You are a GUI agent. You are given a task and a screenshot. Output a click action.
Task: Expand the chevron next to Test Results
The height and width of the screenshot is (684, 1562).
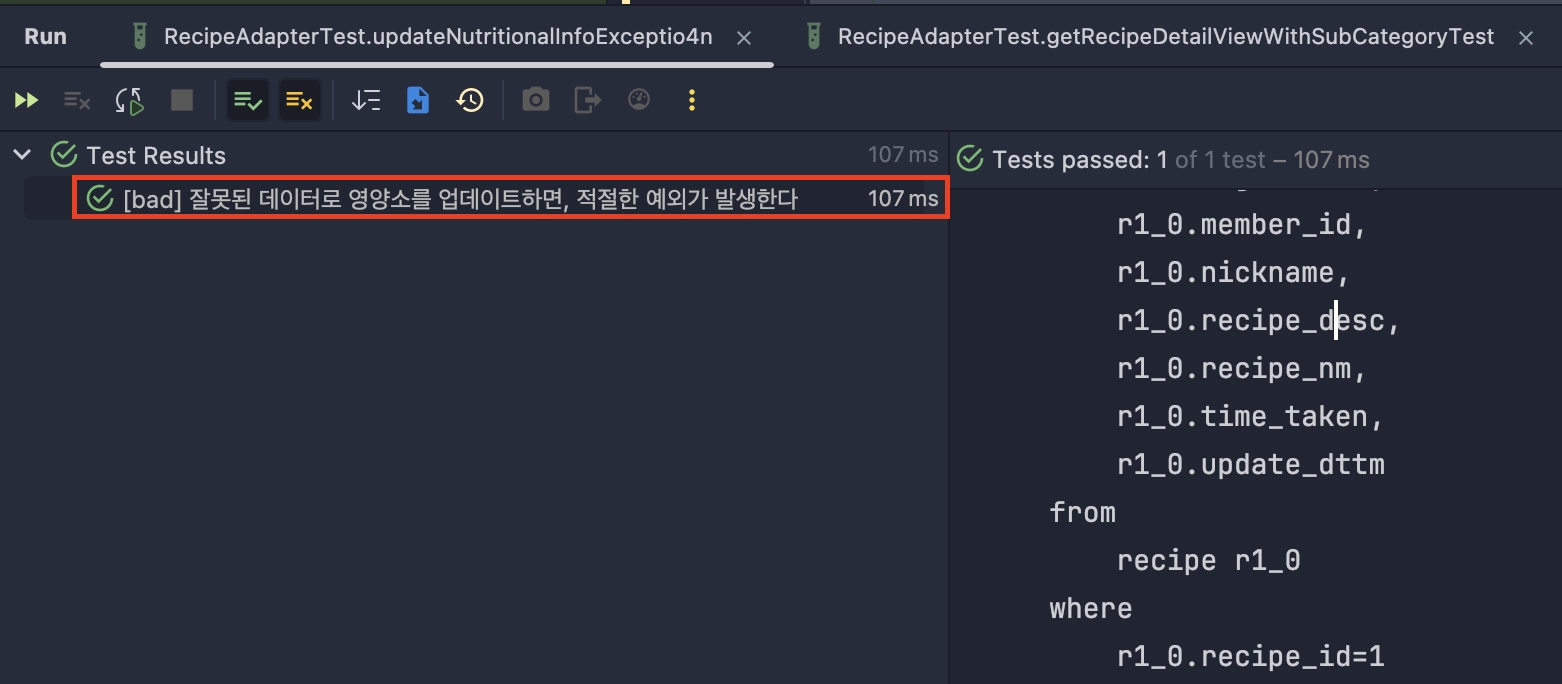(x=22, y=155)
